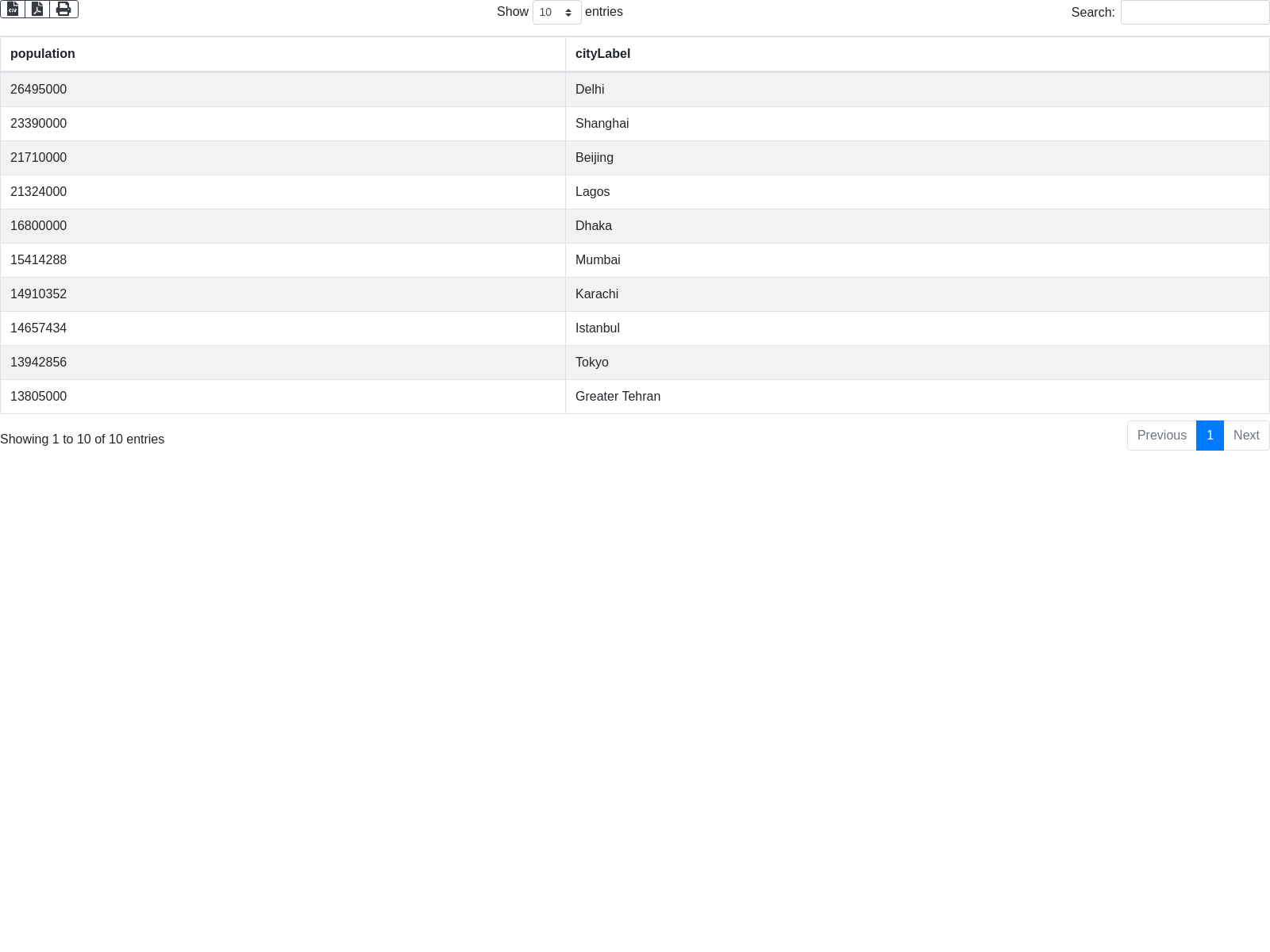1270x952 pixels.
Task: Click the Lagos population value 21324000
Action: 39,192
